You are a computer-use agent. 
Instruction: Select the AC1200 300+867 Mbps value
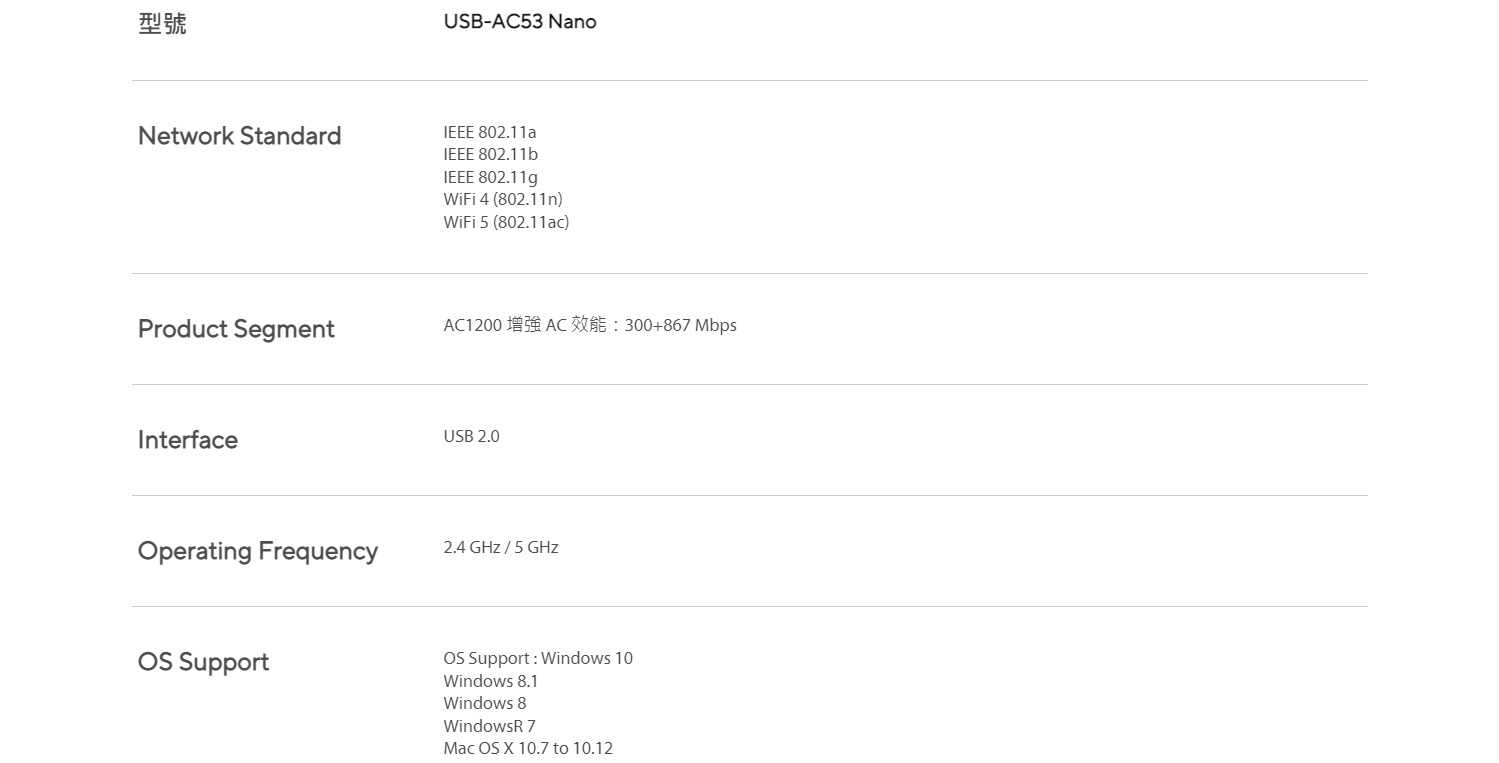coord(590,325)
